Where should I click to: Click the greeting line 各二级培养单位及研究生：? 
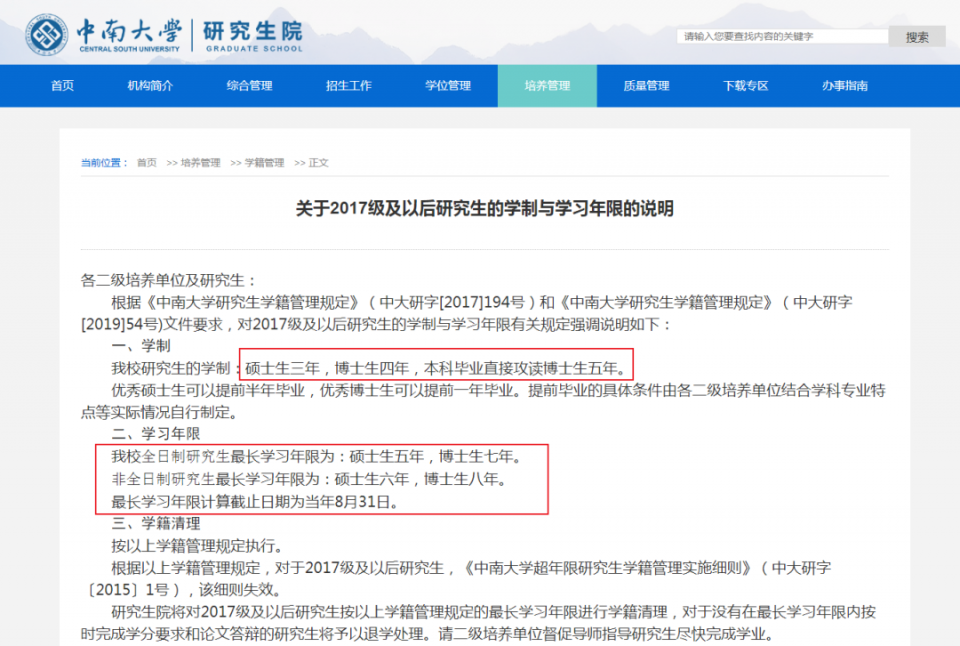(x=168, y=280)
